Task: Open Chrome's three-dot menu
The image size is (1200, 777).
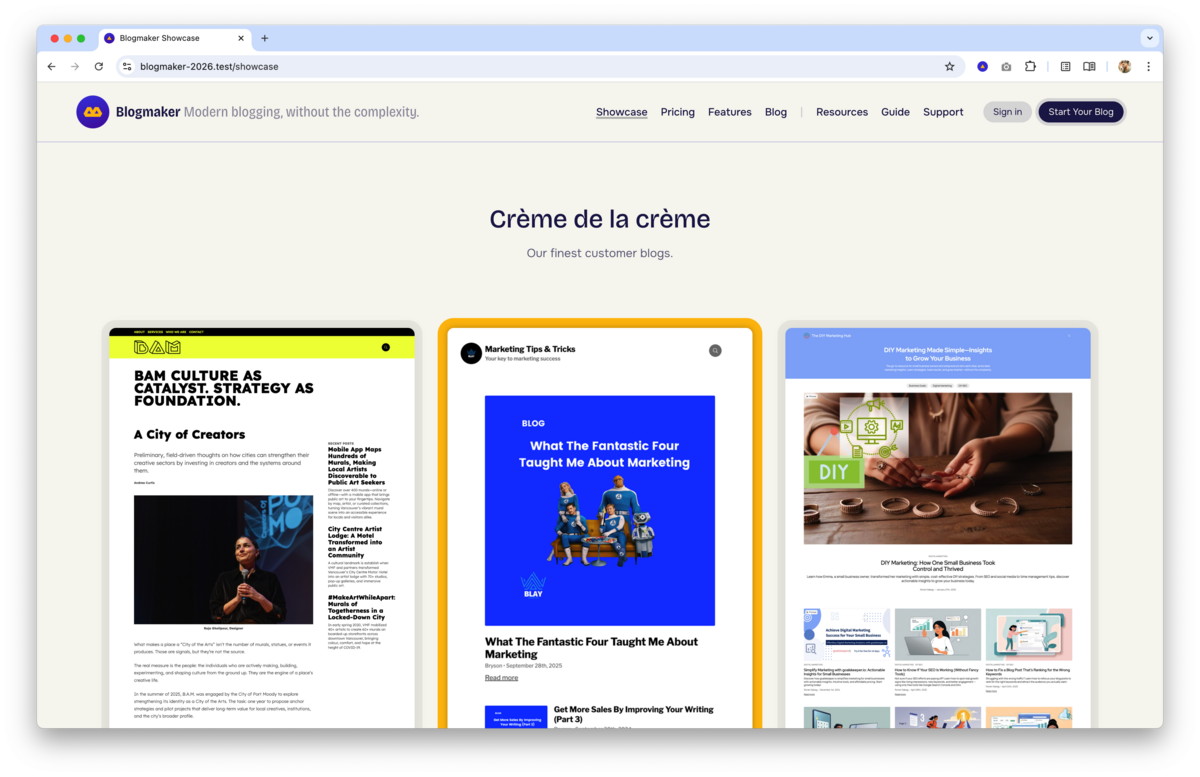Action: click(x=1148, y=65)
